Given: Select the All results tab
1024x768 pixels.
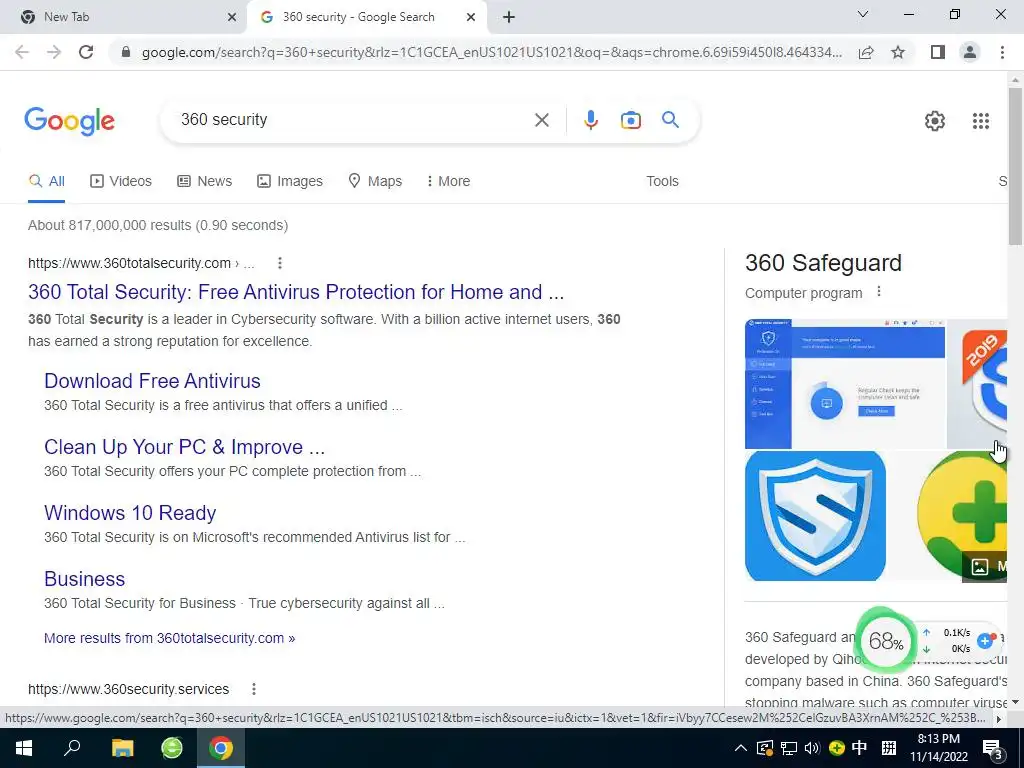Looking at the screenshot, I should (46, 181).
